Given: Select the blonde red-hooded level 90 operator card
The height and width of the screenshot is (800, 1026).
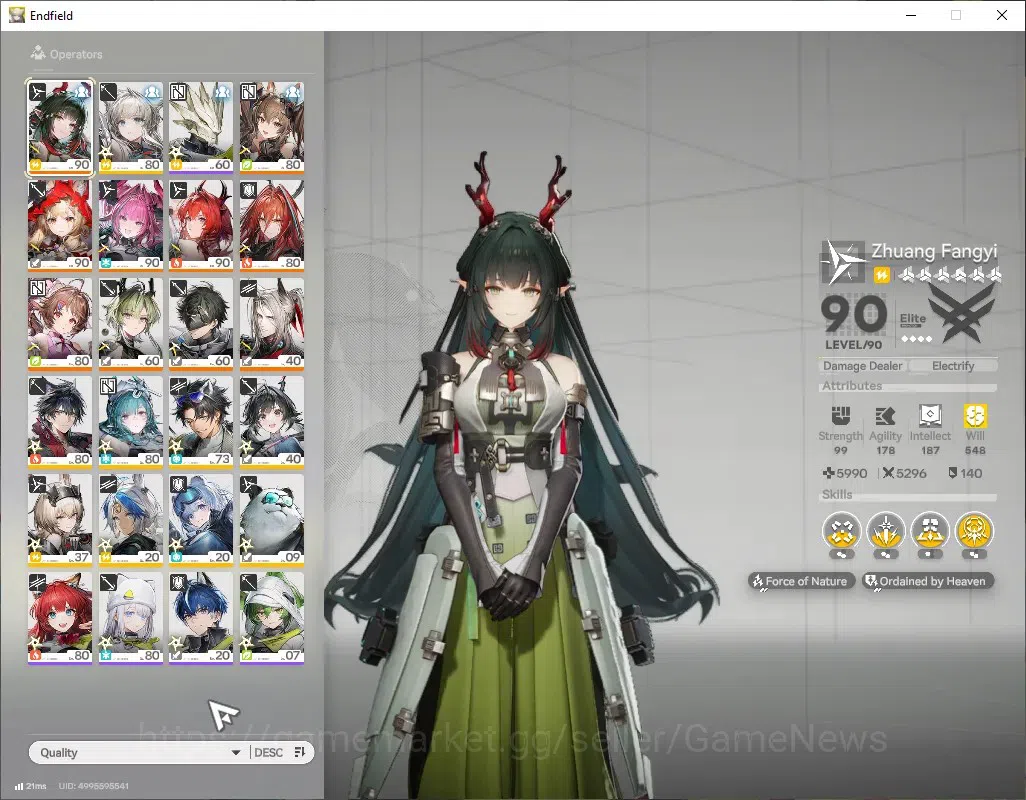Looking at the screenshot, I should point(60,225).
